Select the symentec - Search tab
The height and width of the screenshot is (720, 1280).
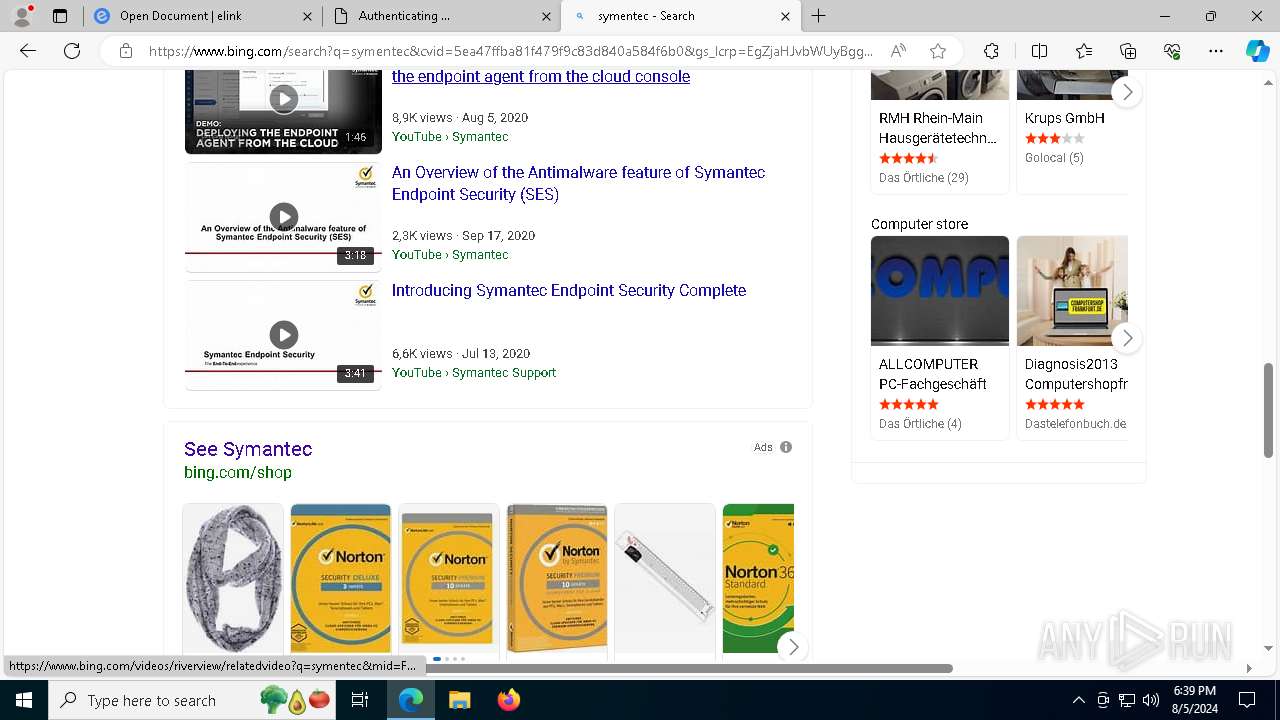pos(680,16)
